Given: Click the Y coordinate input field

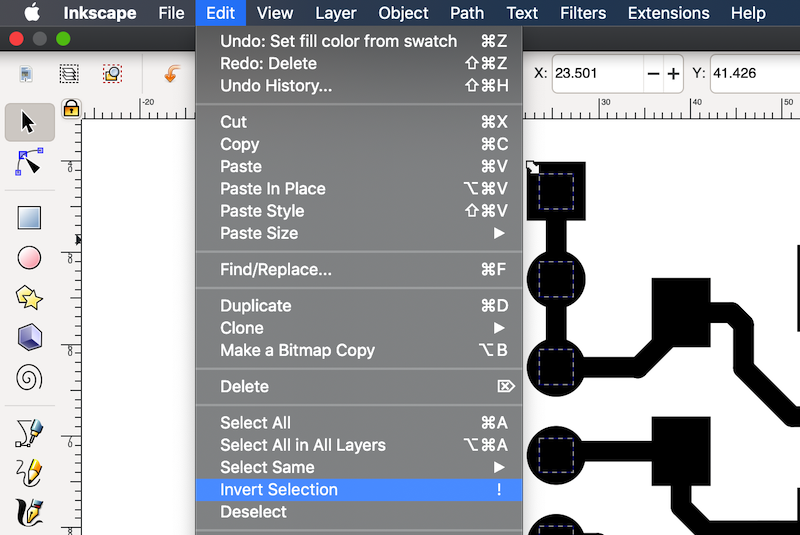Looking at the screenshot, I should (755, 74).
